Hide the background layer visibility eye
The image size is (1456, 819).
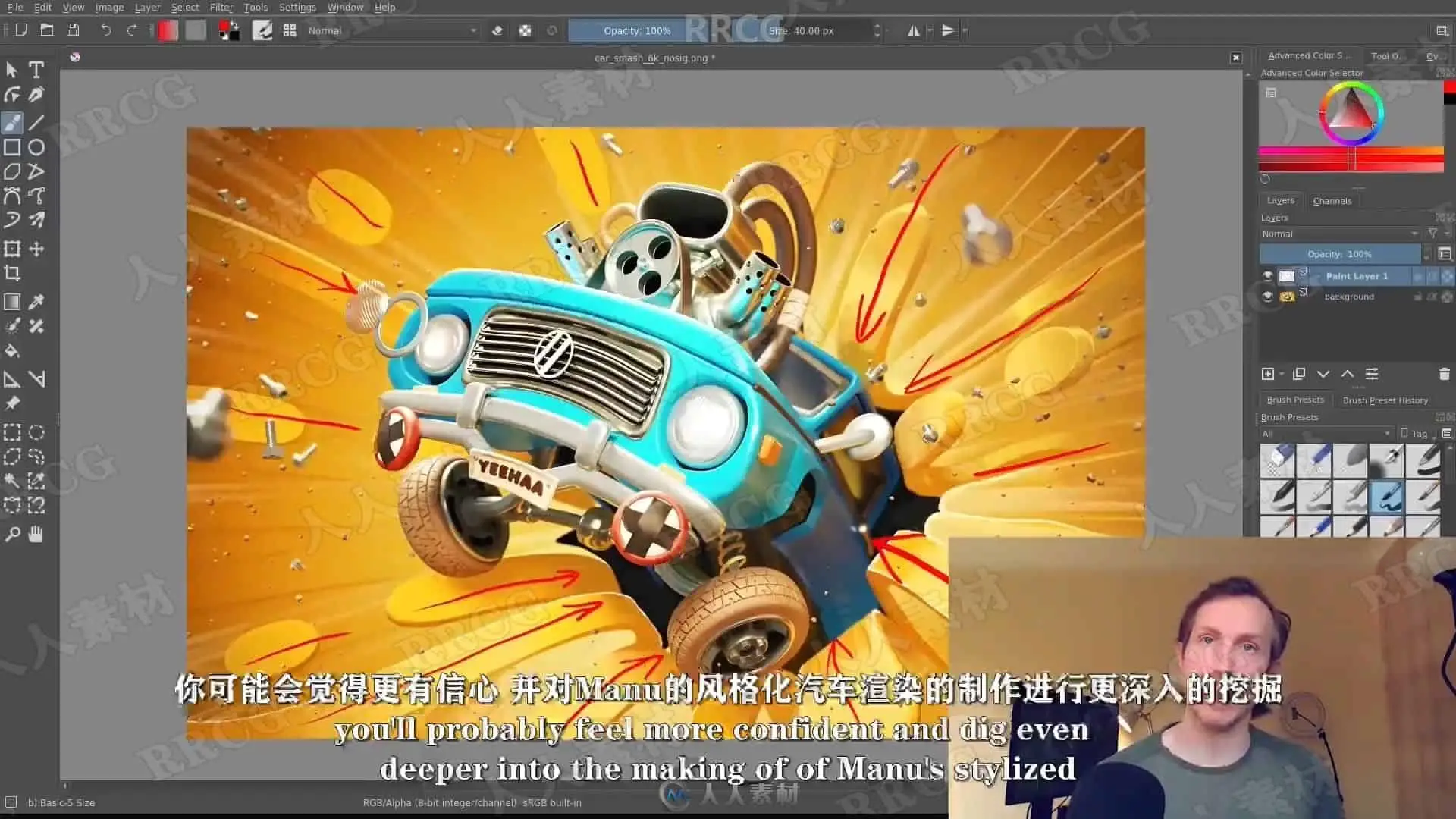[x=1267, y=297]
